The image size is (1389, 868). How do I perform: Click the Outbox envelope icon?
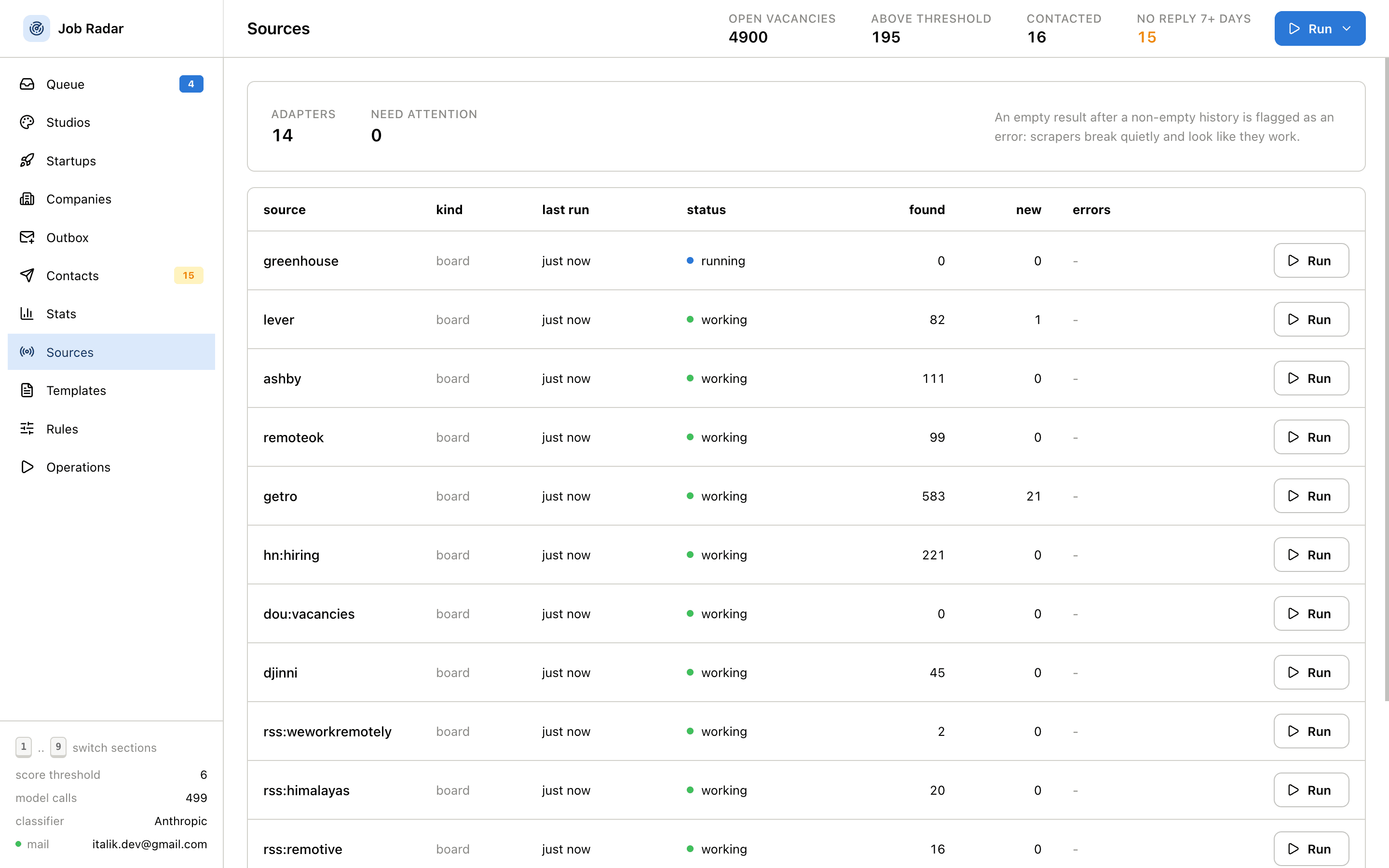[x=27, y=237]
